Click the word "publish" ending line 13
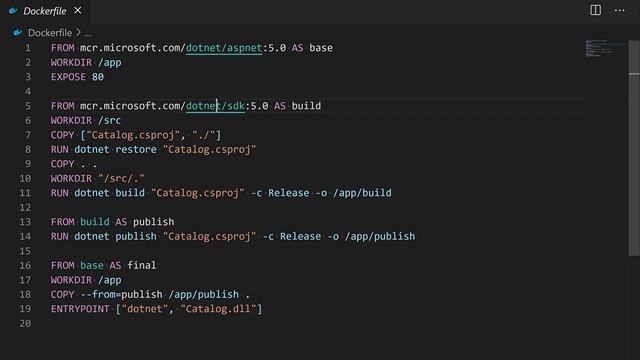The image size is (640, 360). (153, 222)
